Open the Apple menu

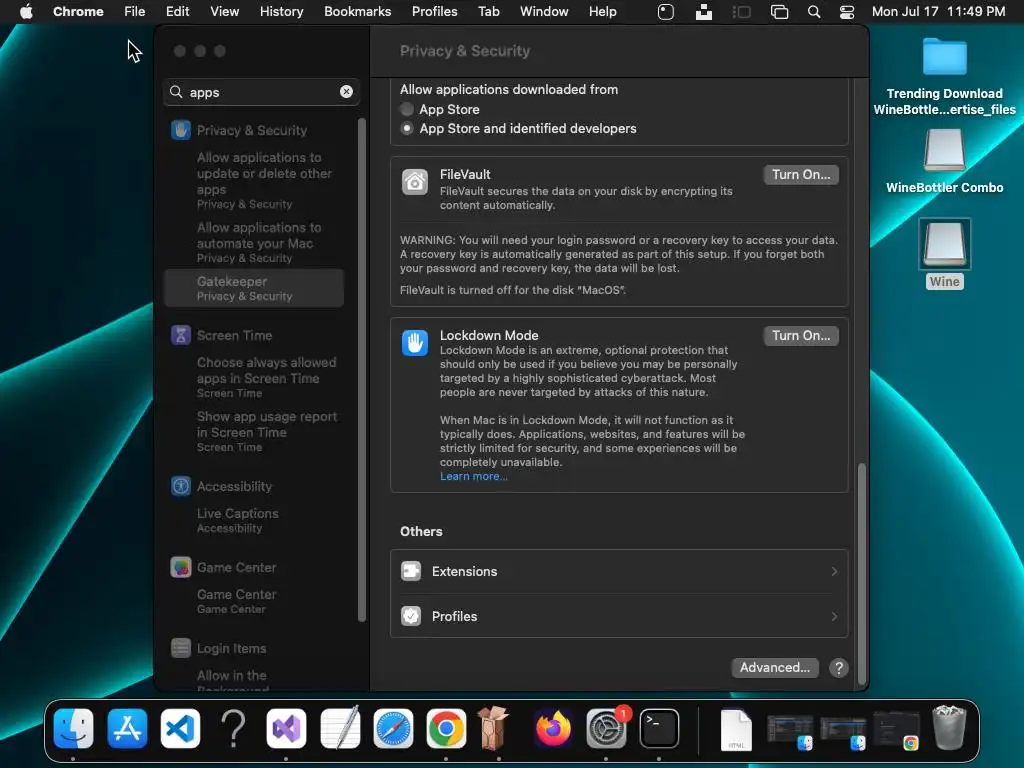pos(26,11)
